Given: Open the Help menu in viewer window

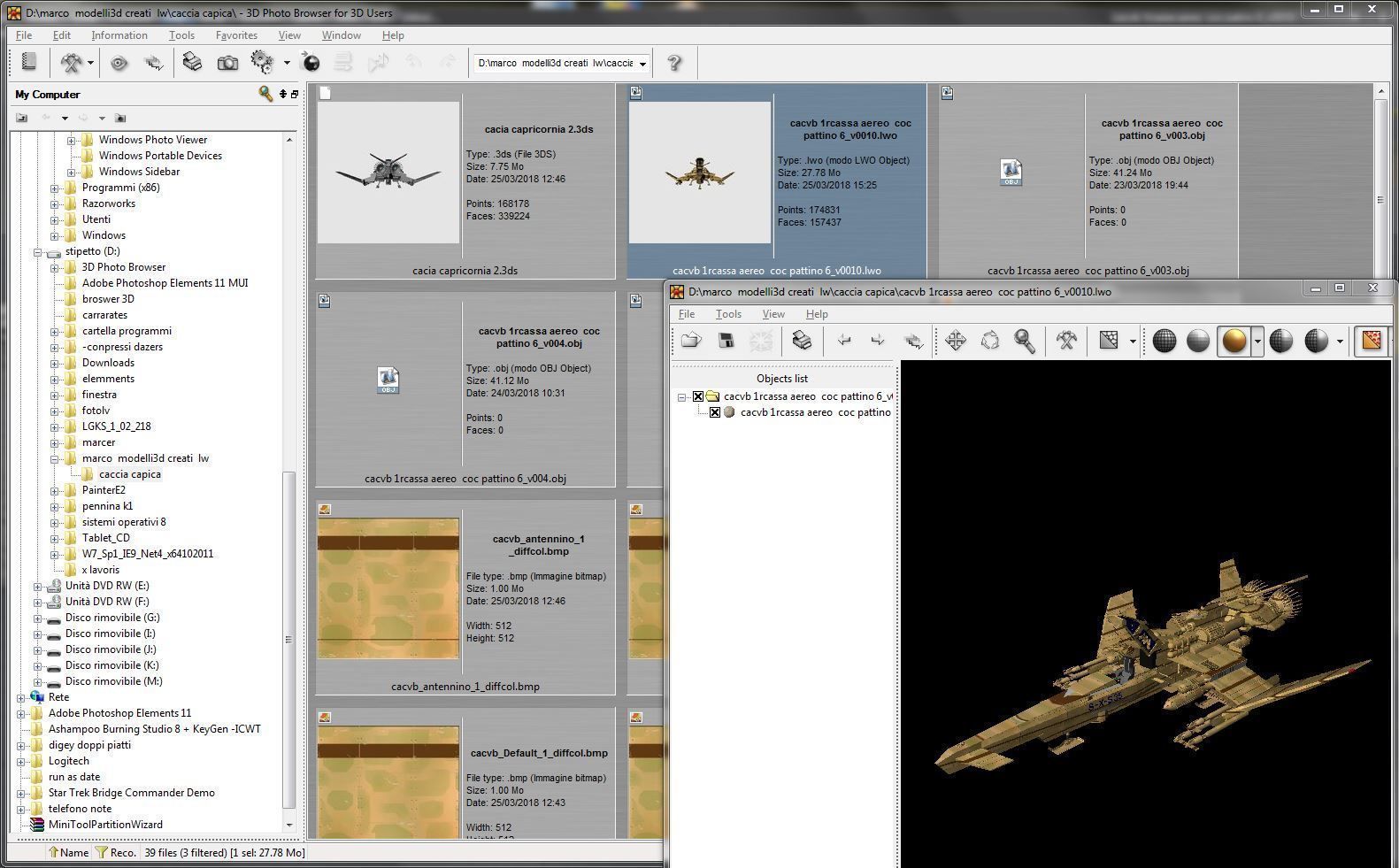Looking at the screenshot, I should pos(817,314).
